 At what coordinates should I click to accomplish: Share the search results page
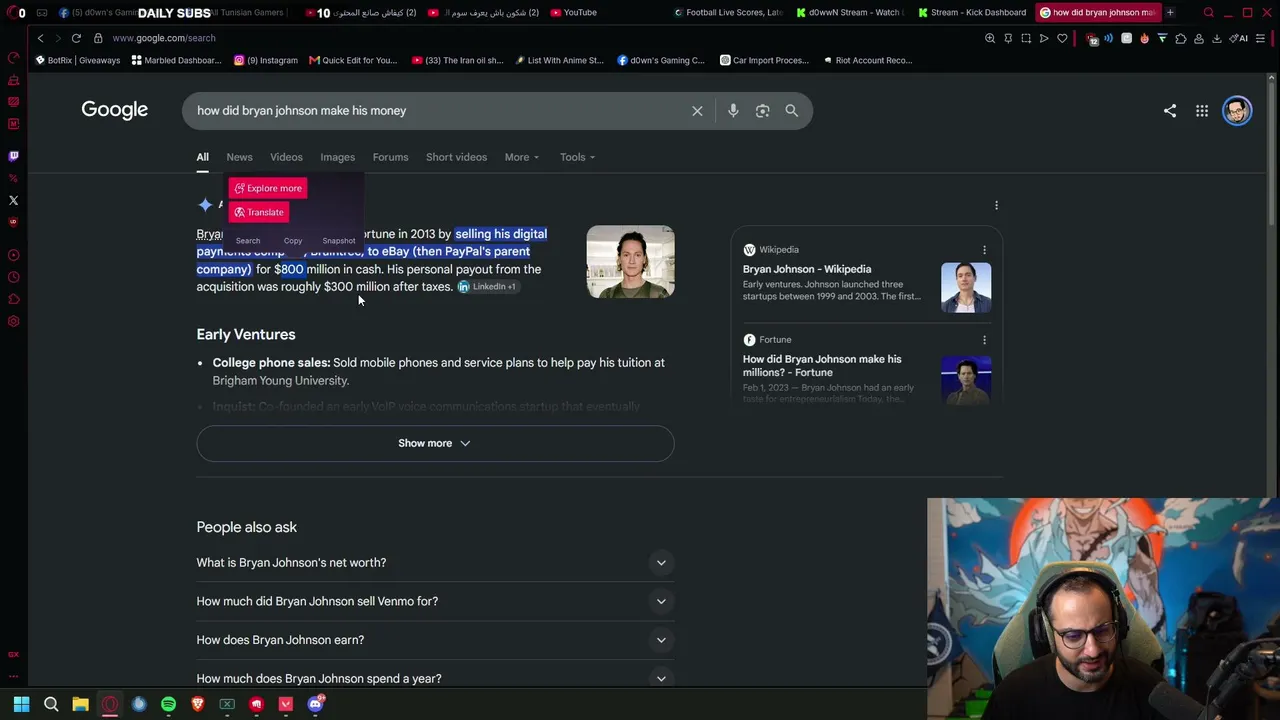pos(1170,111)
